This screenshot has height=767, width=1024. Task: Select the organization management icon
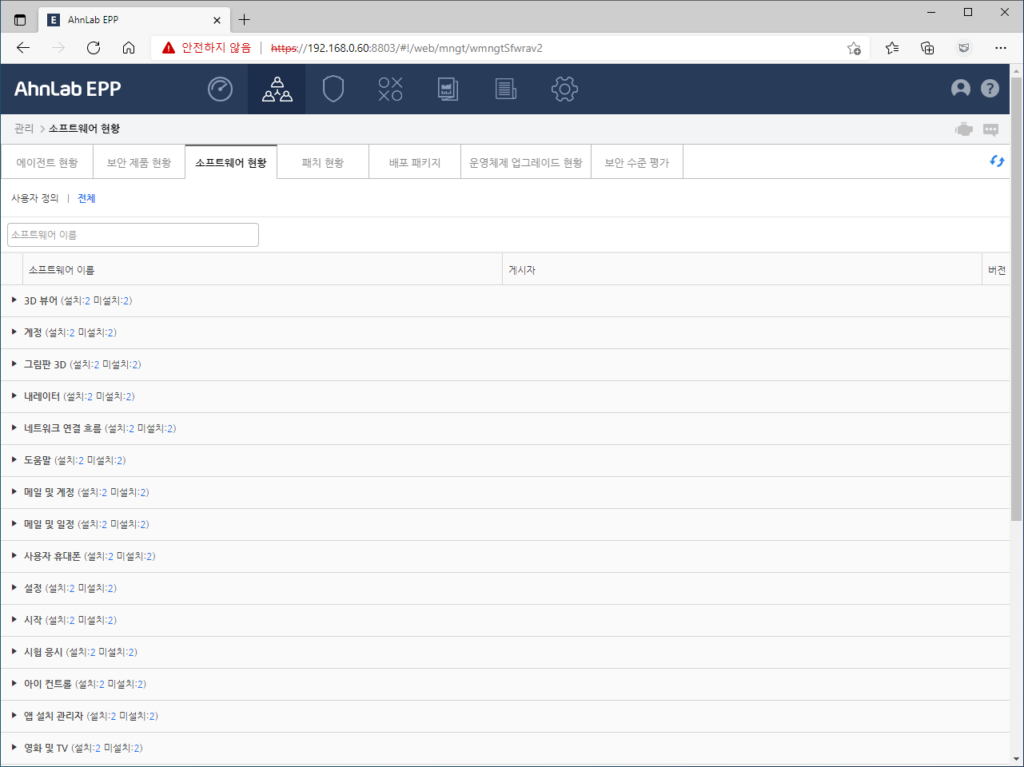coord(276,88)
